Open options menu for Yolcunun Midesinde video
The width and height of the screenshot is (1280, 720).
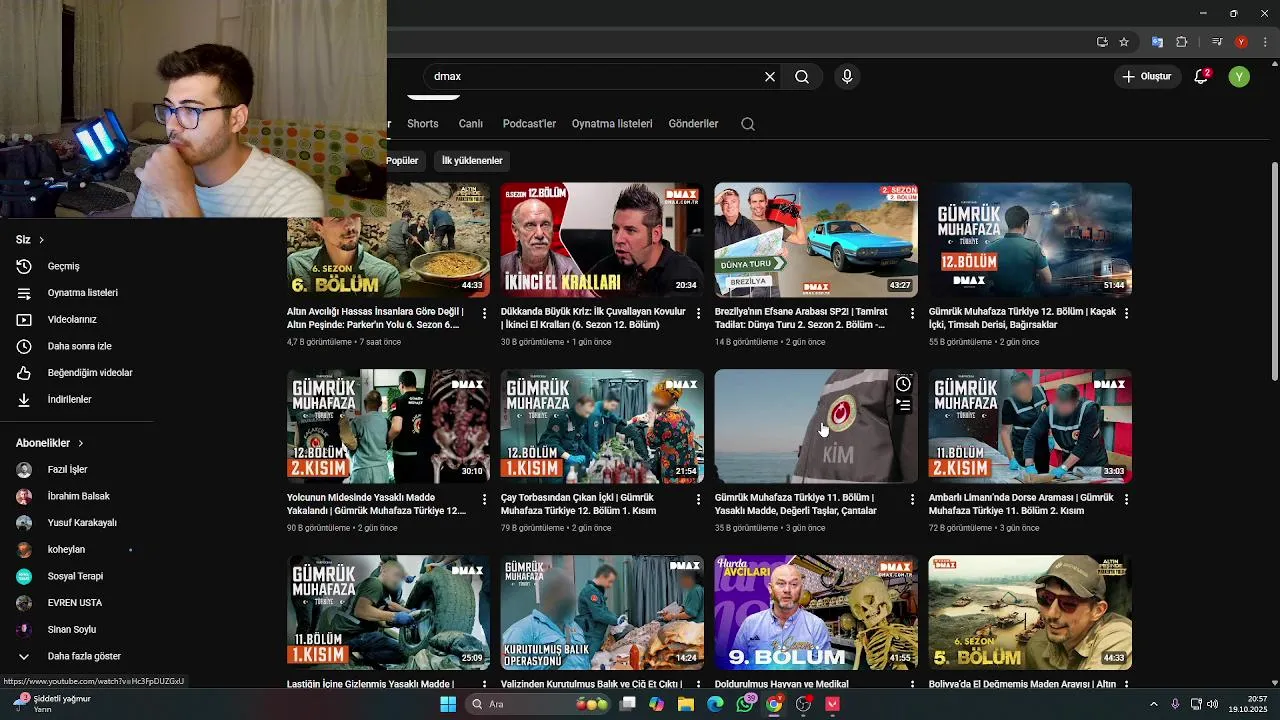point(484,499)
